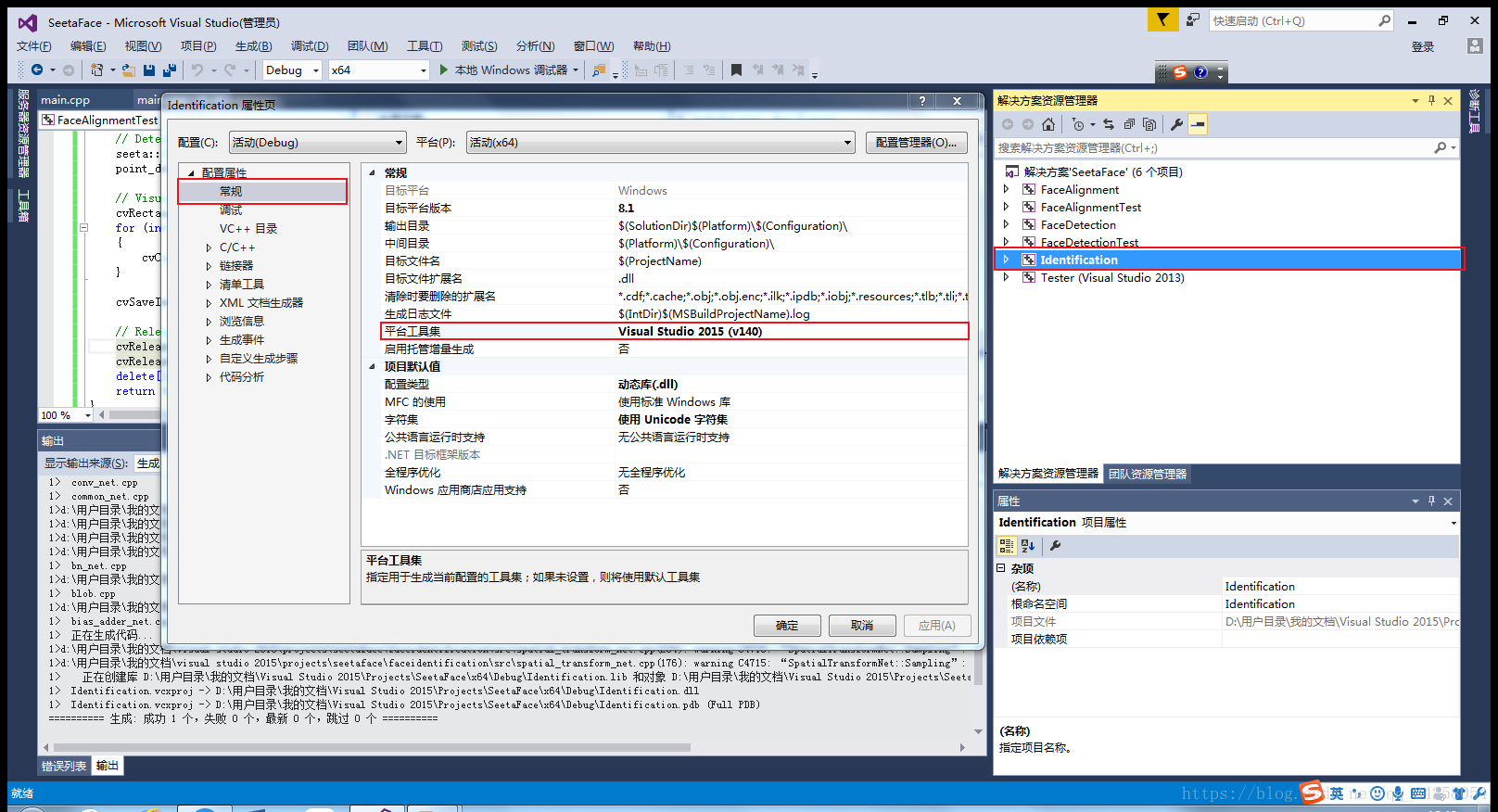Expand the Tester project node
1498x812 pixels.
click(1007, 277)
